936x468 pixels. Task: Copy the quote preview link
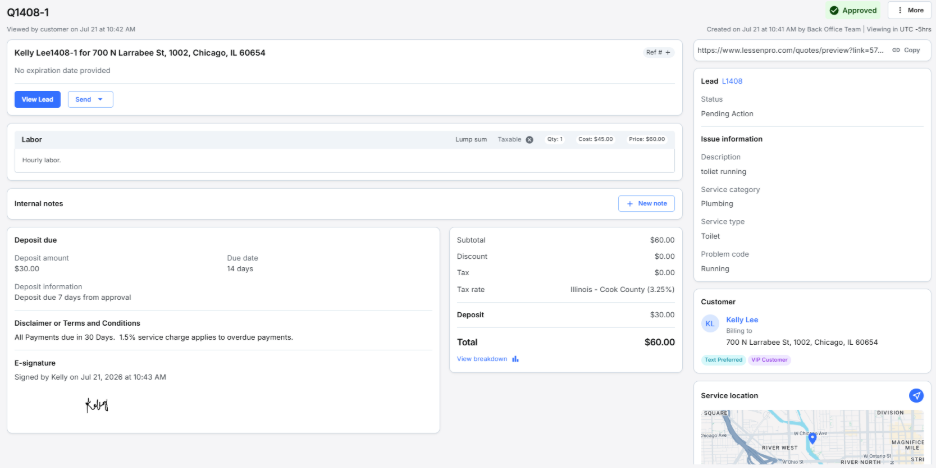tap(906, 50)
